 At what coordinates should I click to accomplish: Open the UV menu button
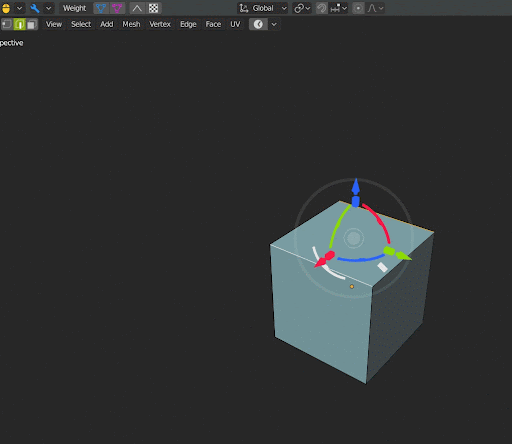click(235, 24)
